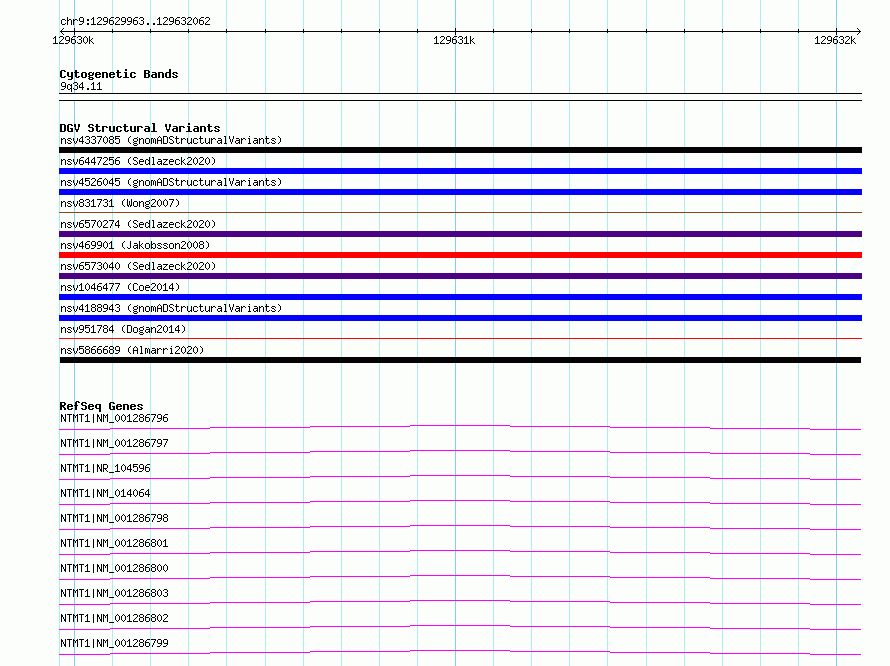This screenshot has height=666, width=890.
Task: Select the blue bar under nsv4526045
Action: click(460, 192)
